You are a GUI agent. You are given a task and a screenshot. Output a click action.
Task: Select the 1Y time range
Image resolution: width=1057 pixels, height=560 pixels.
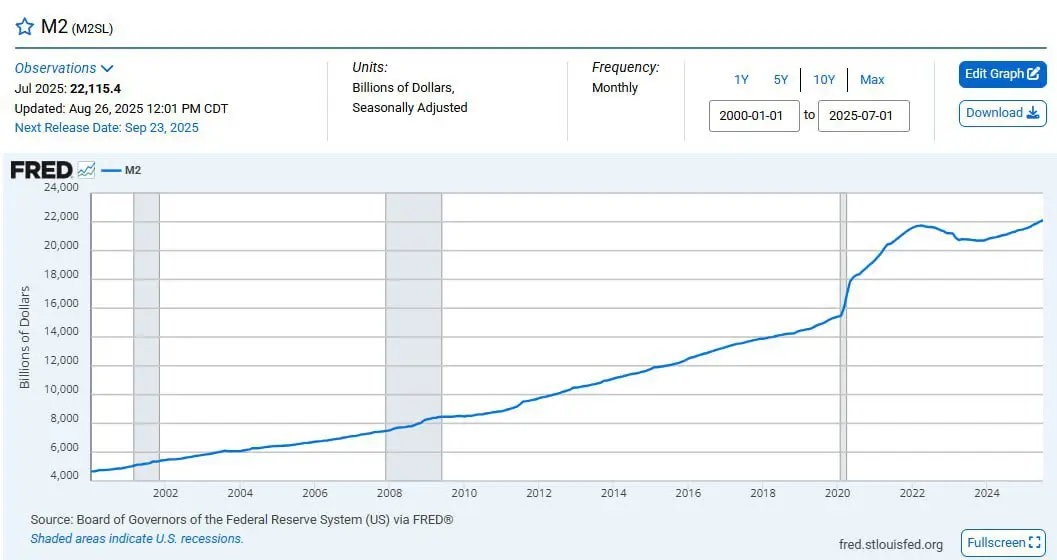pos(742,80)
